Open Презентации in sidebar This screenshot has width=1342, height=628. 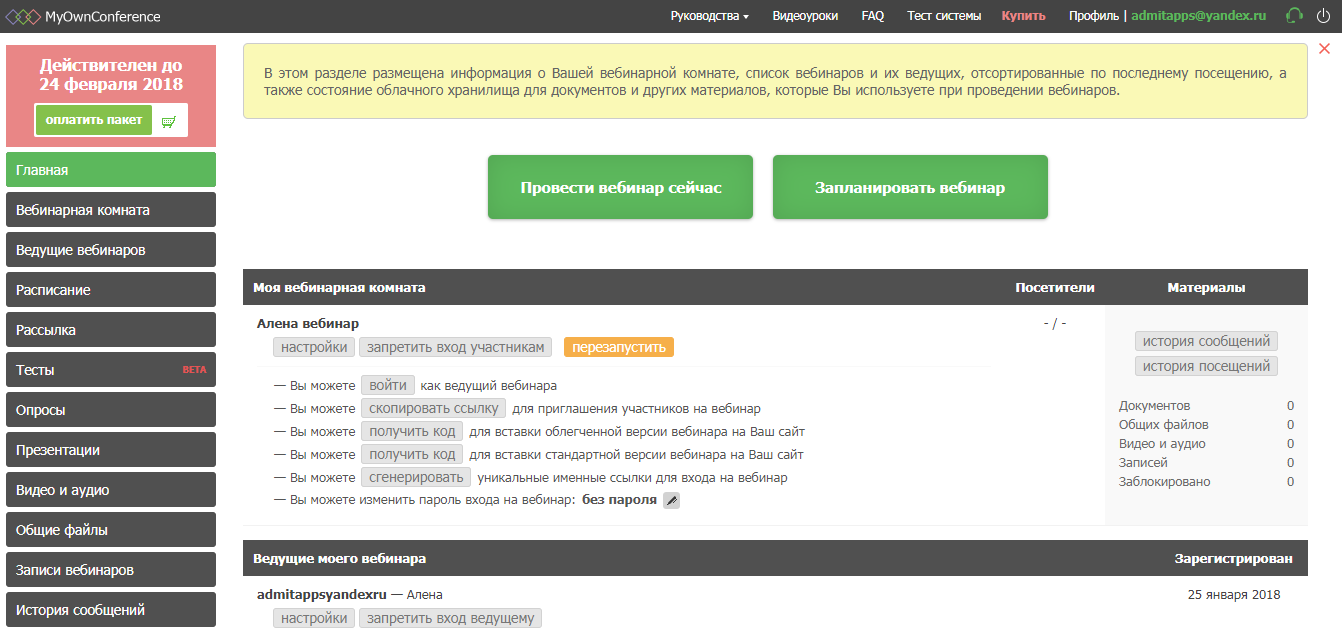tap(111, 450)
